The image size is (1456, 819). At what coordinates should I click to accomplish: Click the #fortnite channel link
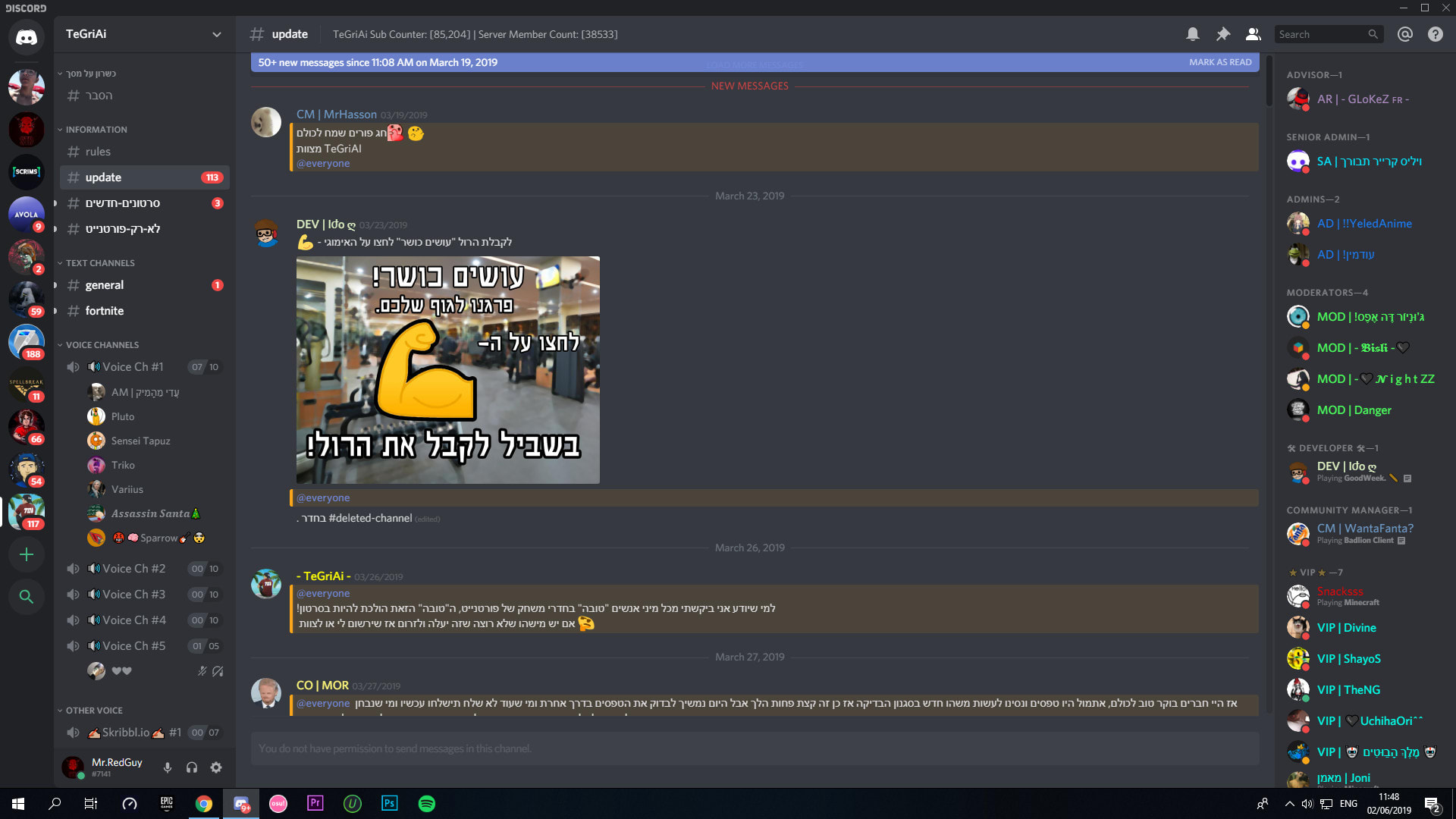(x=105, y=310)
